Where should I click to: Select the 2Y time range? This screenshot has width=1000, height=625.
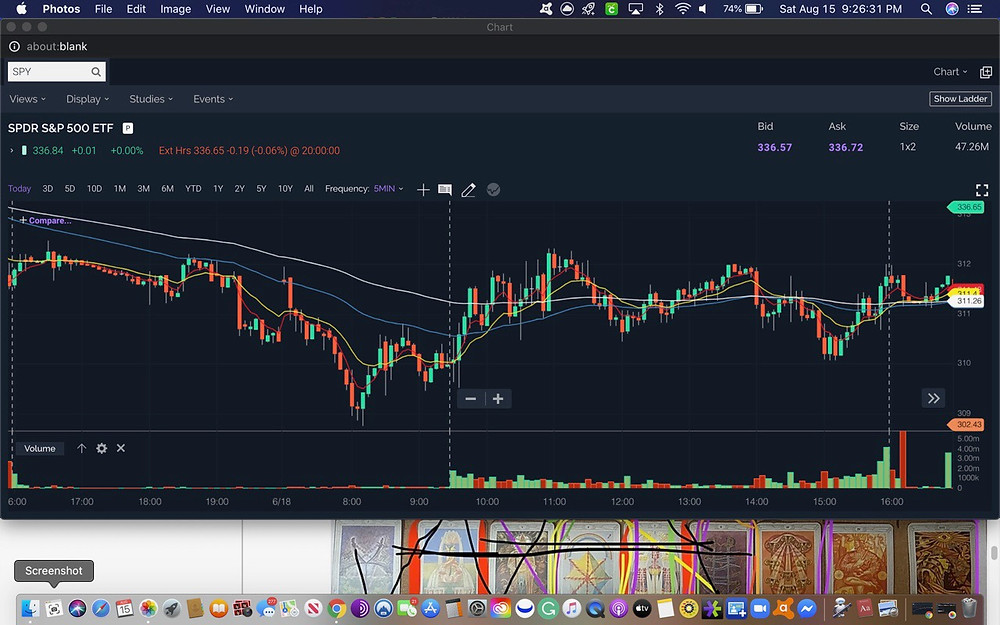coord(240,189)
